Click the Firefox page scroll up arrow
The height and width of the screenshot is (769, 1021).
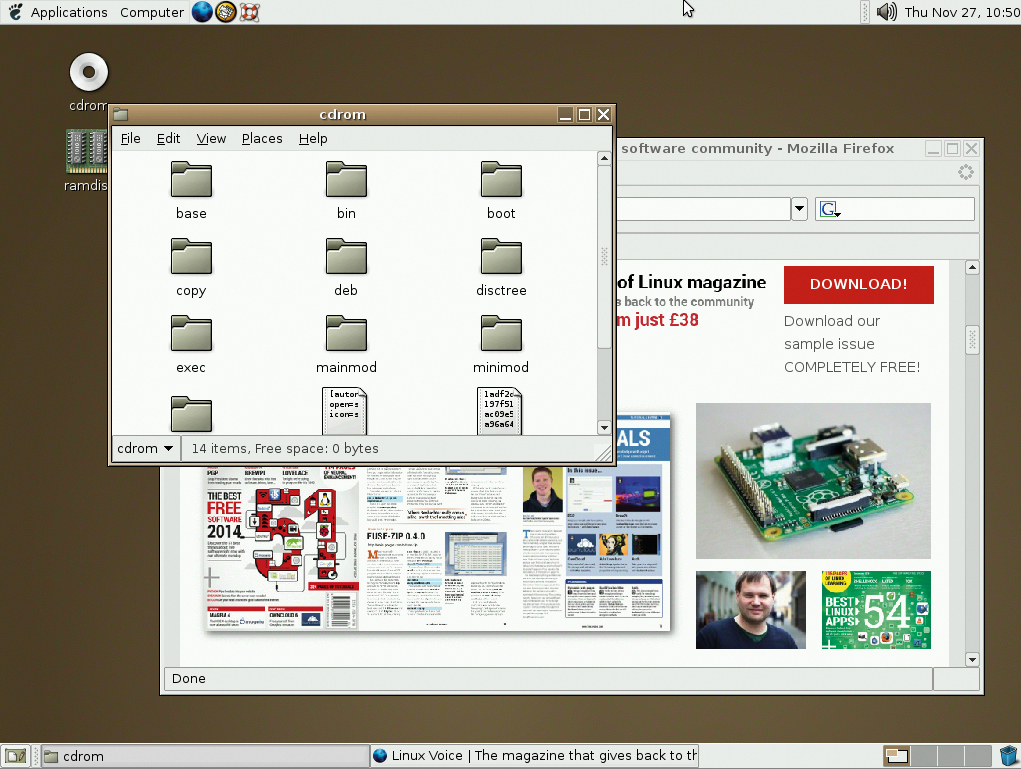coord(972,268)
